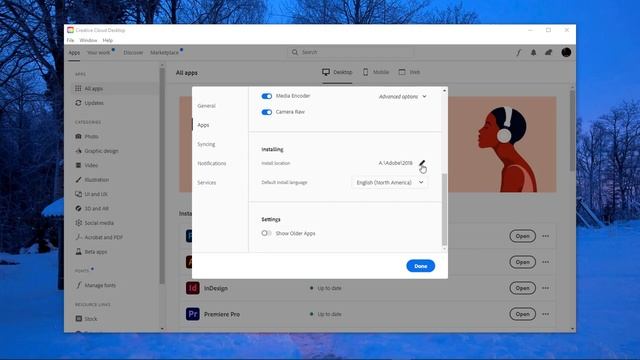Click the Premiere Pro app icon
Viewport: 640px width, 360px height.
193,314
